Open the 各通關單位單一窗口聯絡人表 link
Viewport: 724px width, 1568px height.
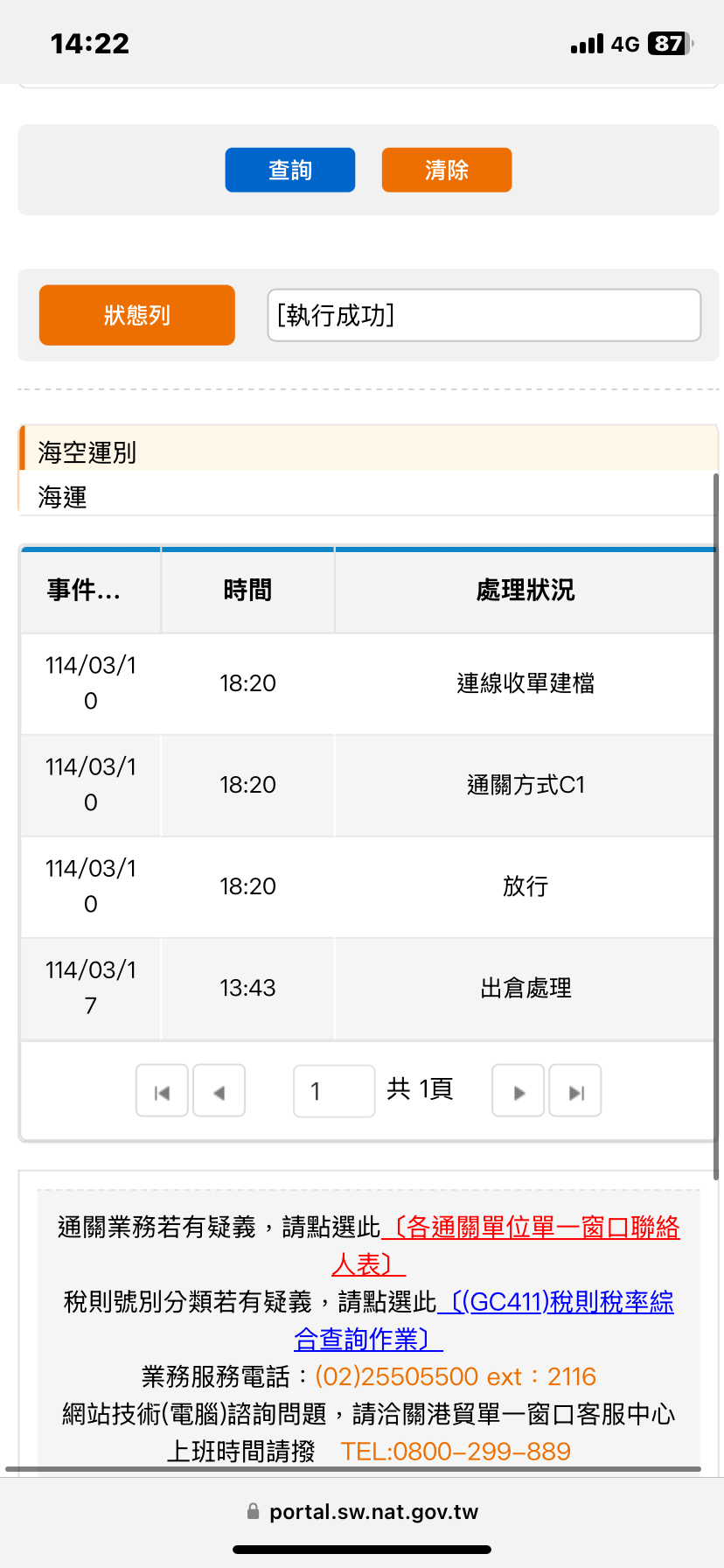pyautogui.click(x=530, y=1228)
